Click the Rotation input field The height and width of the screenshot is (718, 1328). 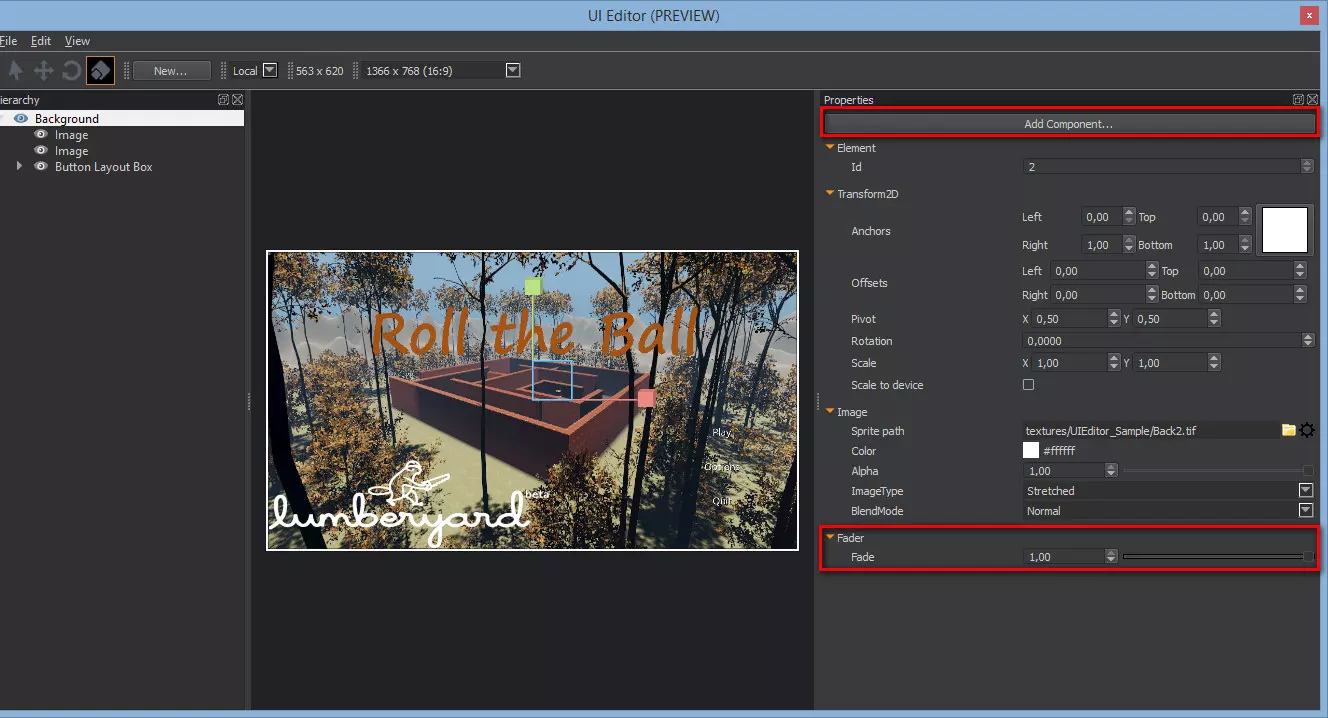[1161, 341]
